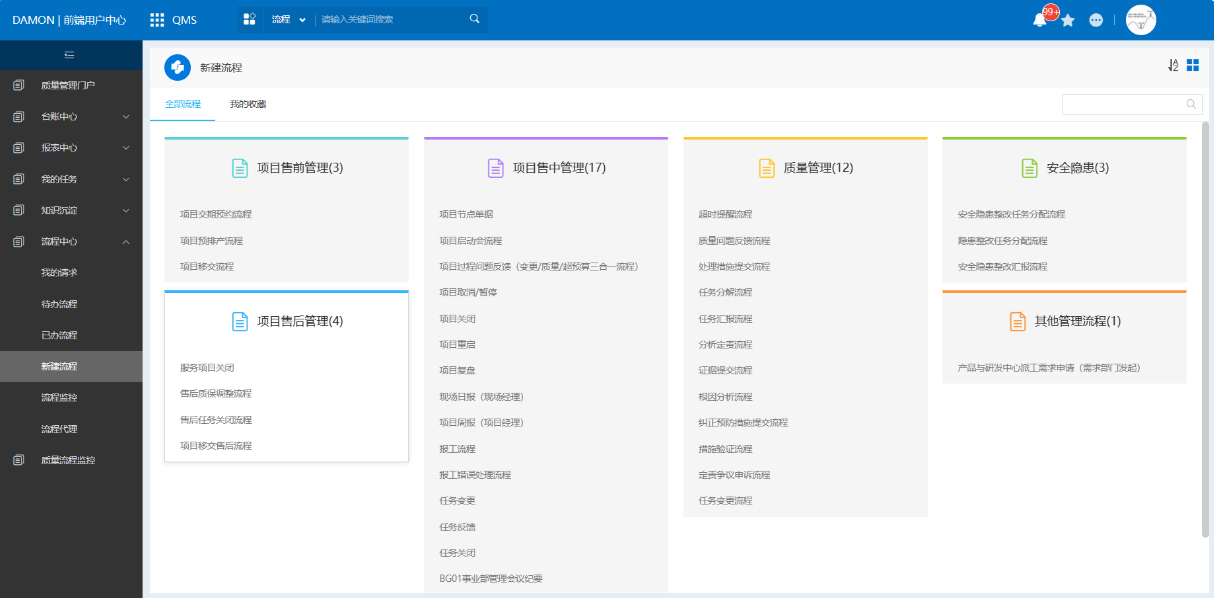
Task: Collapse the sidebar with hamburger icon
Action: coord(70,54)
